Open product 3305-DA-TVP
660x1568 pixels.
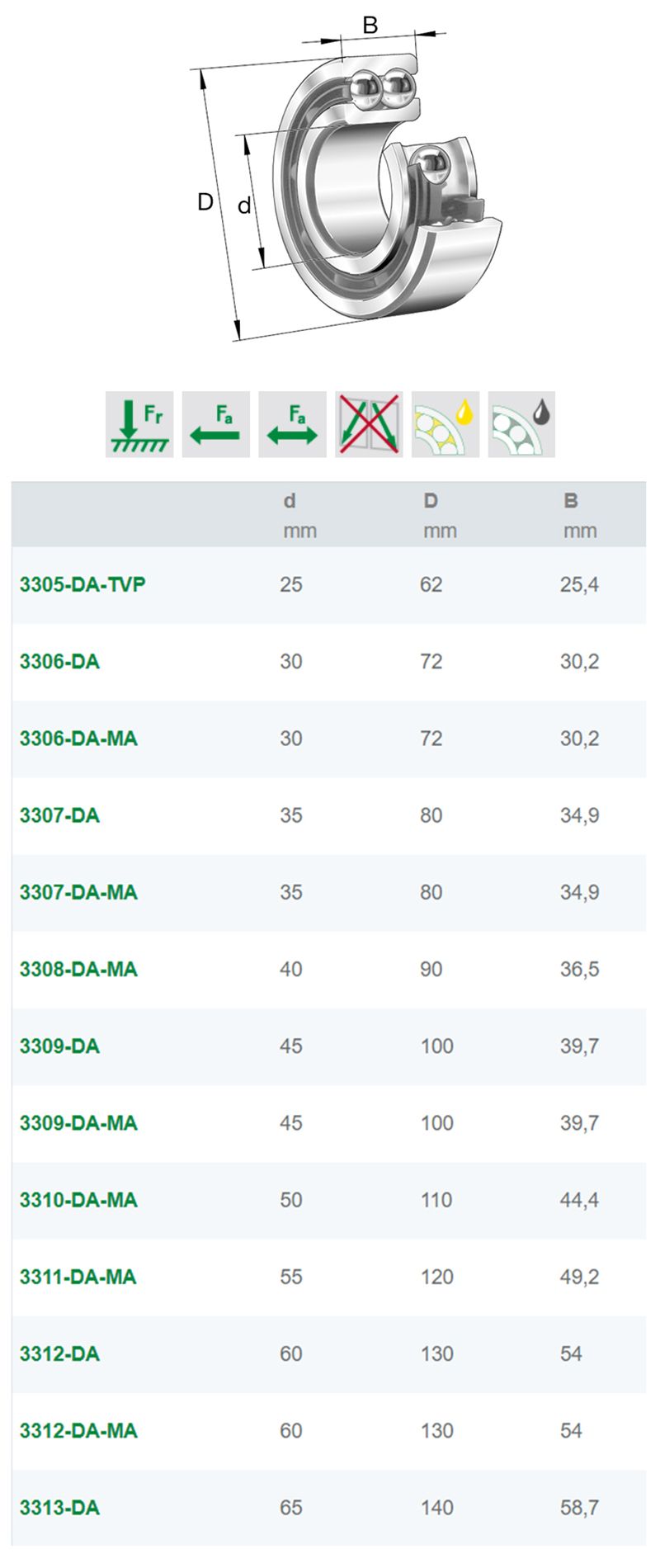click(82, 585)
